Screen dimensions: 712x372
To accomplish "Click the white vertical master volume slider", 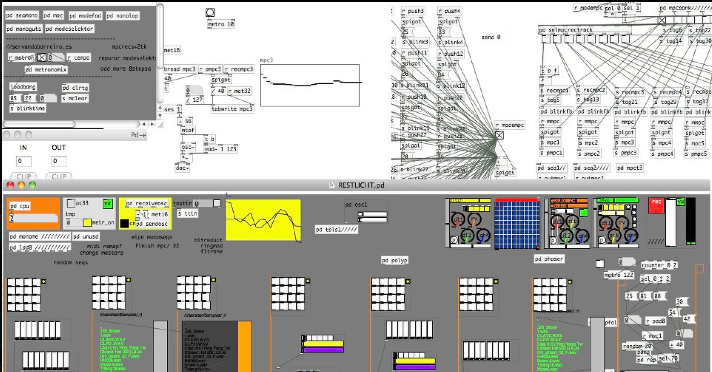I will (x=671, y=223).
